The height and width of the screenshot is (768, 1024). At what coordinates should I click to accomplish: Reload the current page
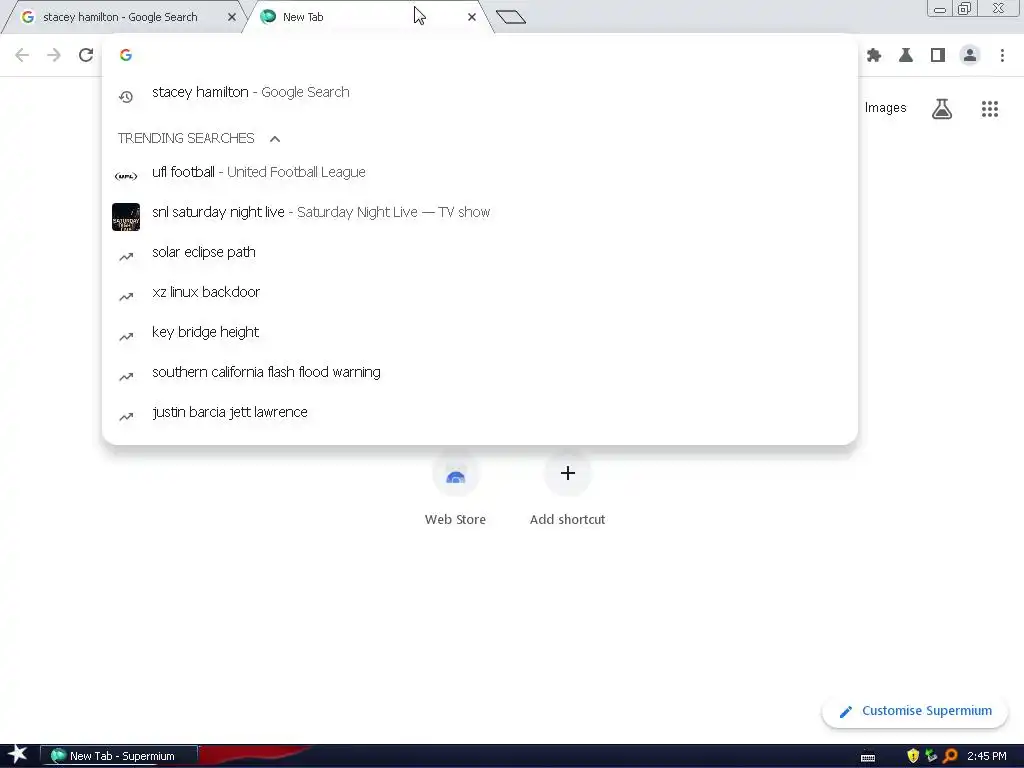(86, 55)
